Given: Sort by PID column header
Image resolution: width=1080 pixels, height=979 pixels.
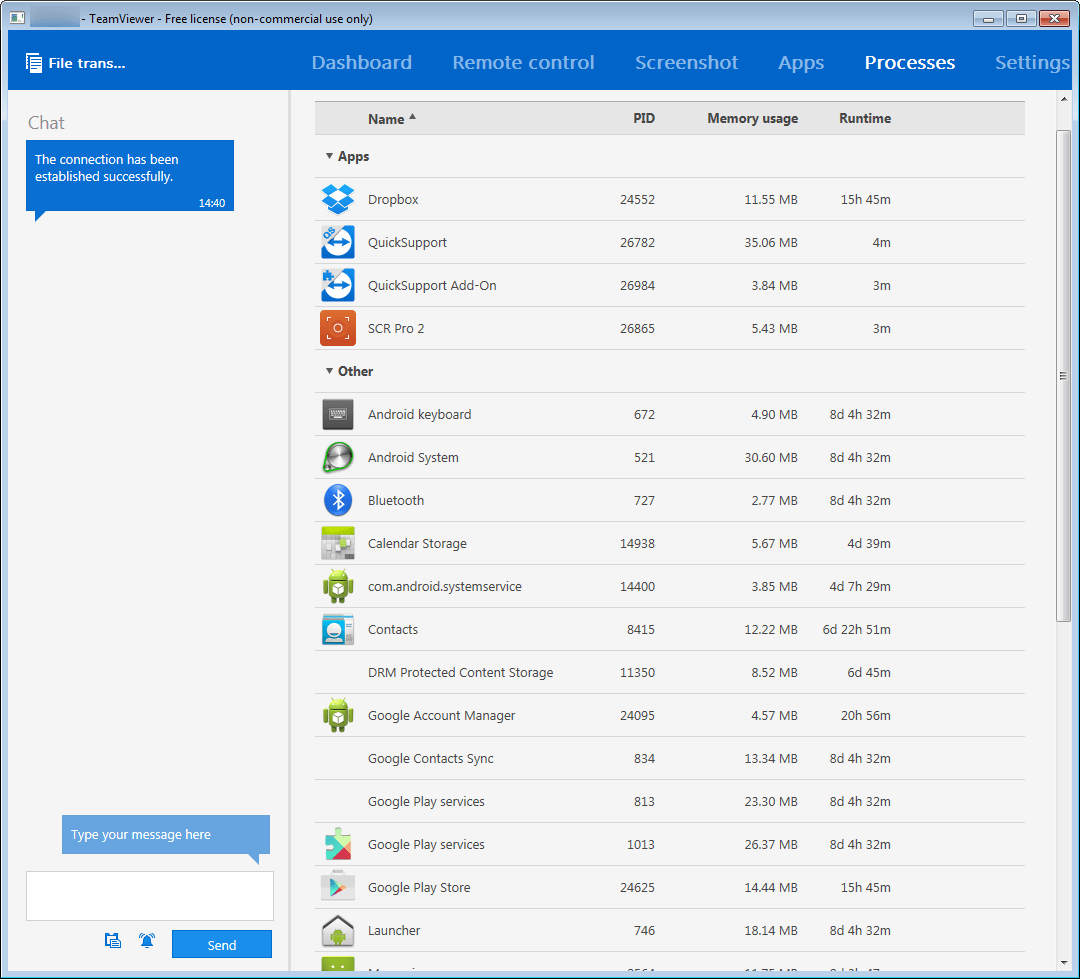Looking at the screenshot, I should pos(643,118).
